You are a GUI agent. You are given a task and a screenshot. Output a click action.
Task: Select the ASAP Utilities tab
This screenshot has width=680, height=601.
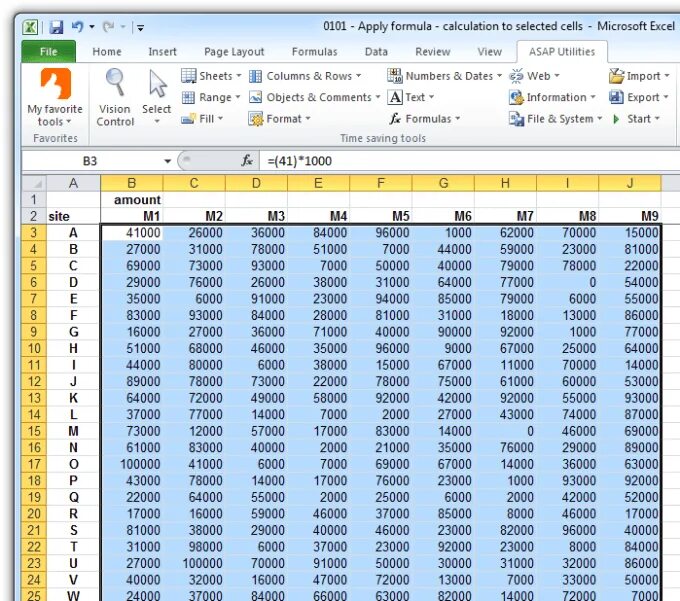tap(562, 52)
